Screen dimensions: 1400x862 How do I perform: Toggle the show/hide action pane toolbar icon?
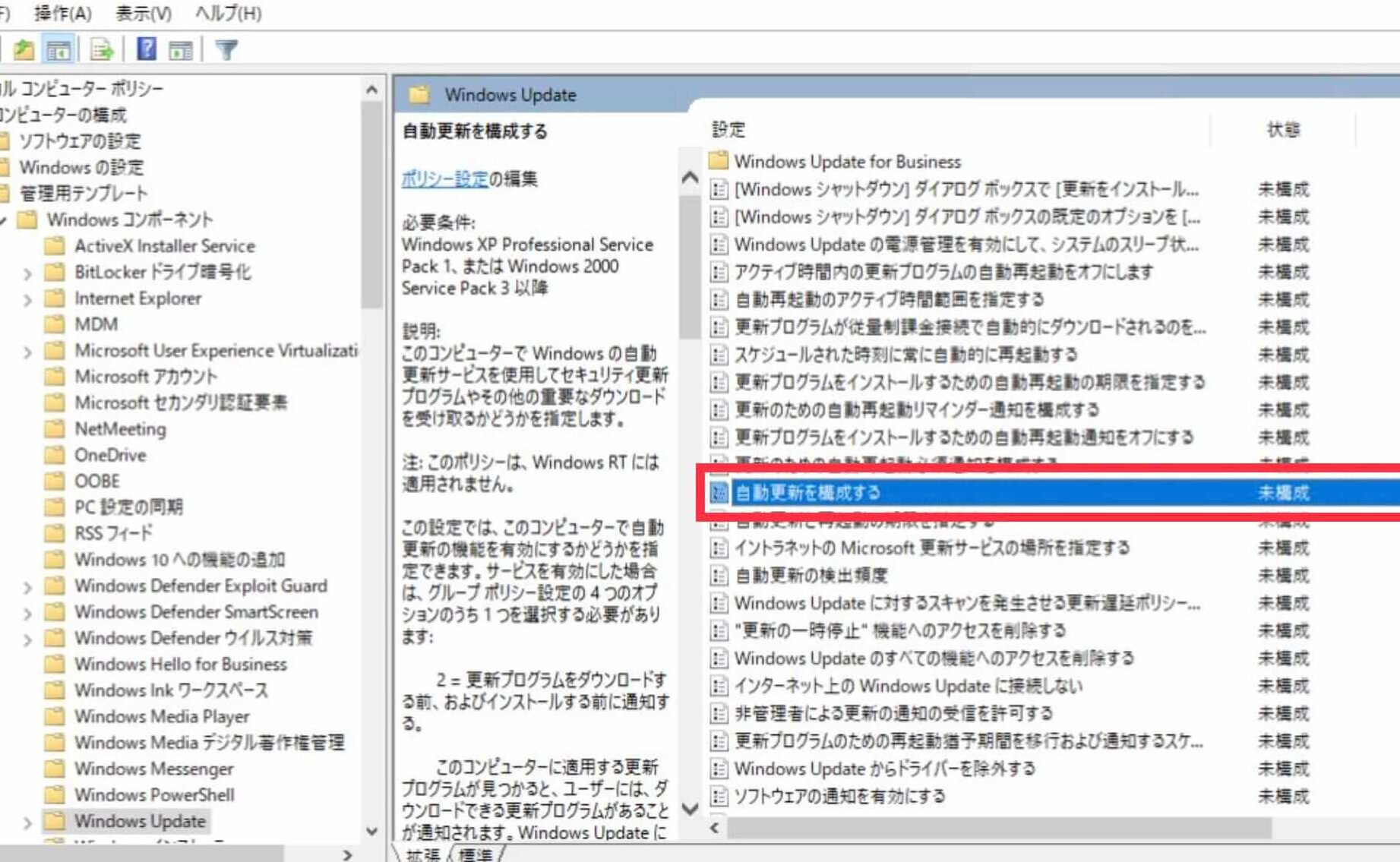coord(180,50)
